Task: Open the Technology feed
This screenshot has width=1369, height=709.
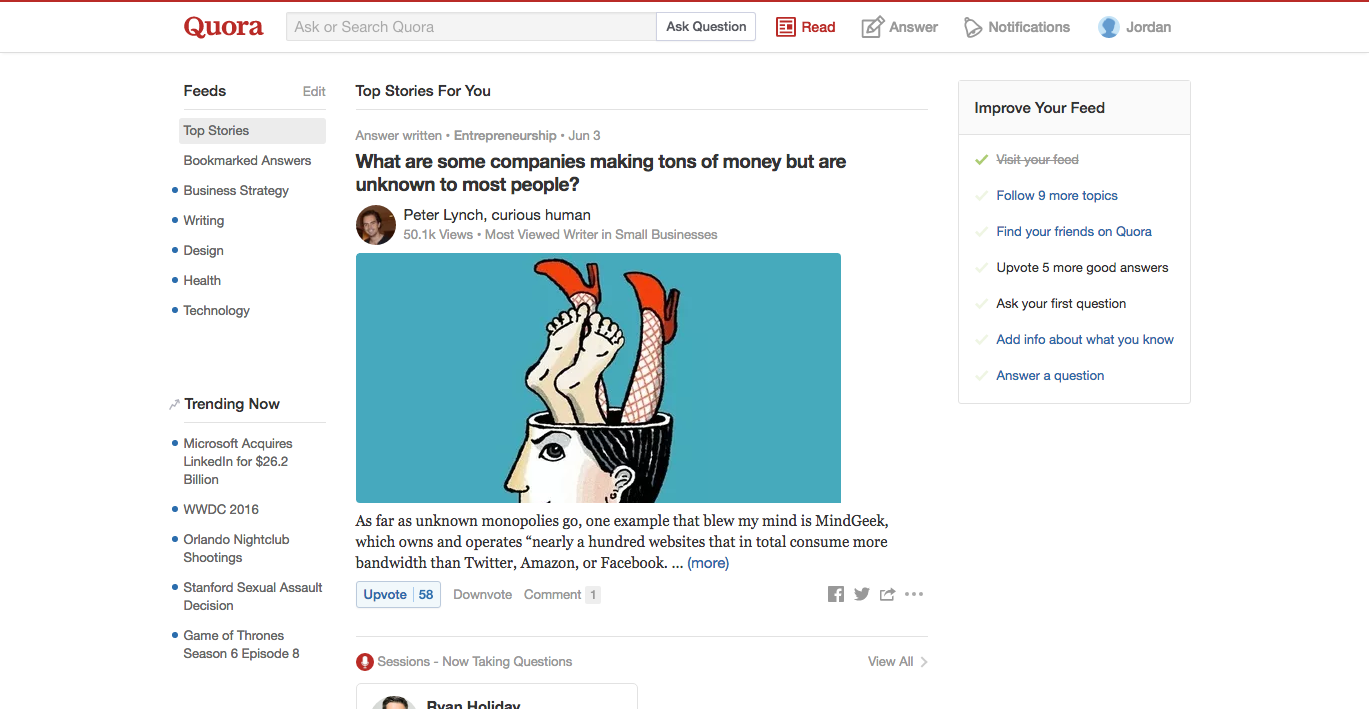Action: 216,311
